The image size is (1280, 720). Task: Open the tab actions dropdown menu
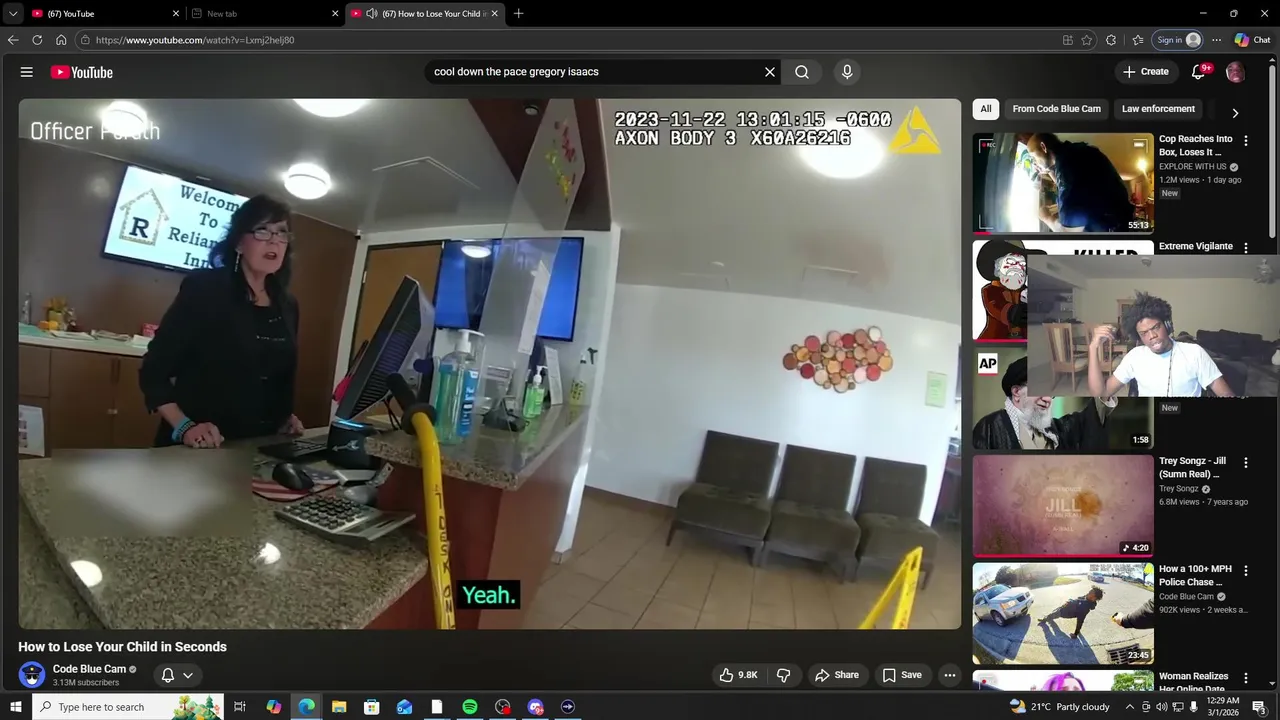click(12, 13)
